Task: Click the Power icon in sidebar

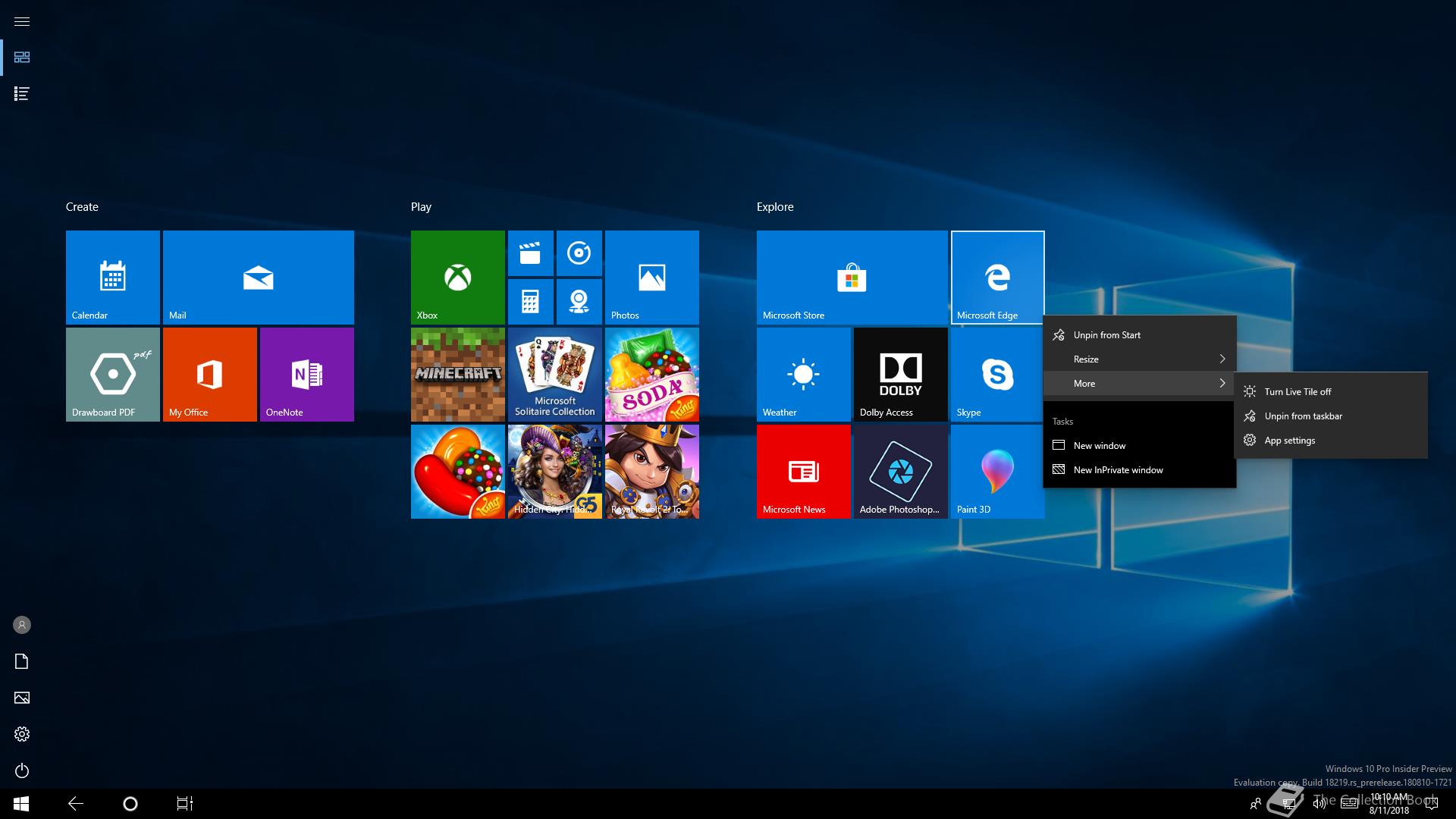Action: 22,770
